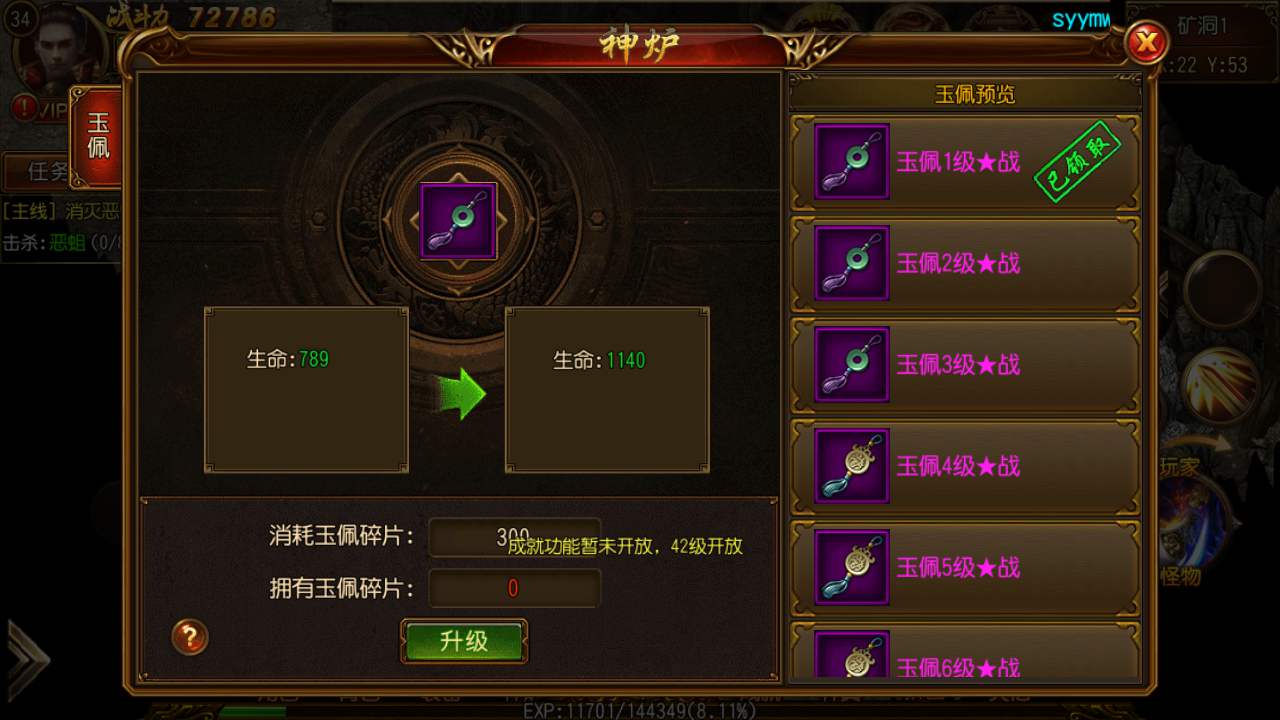Click the next-level 生命:1140 stat box
1280x720 pixels.
pos(607,390)
